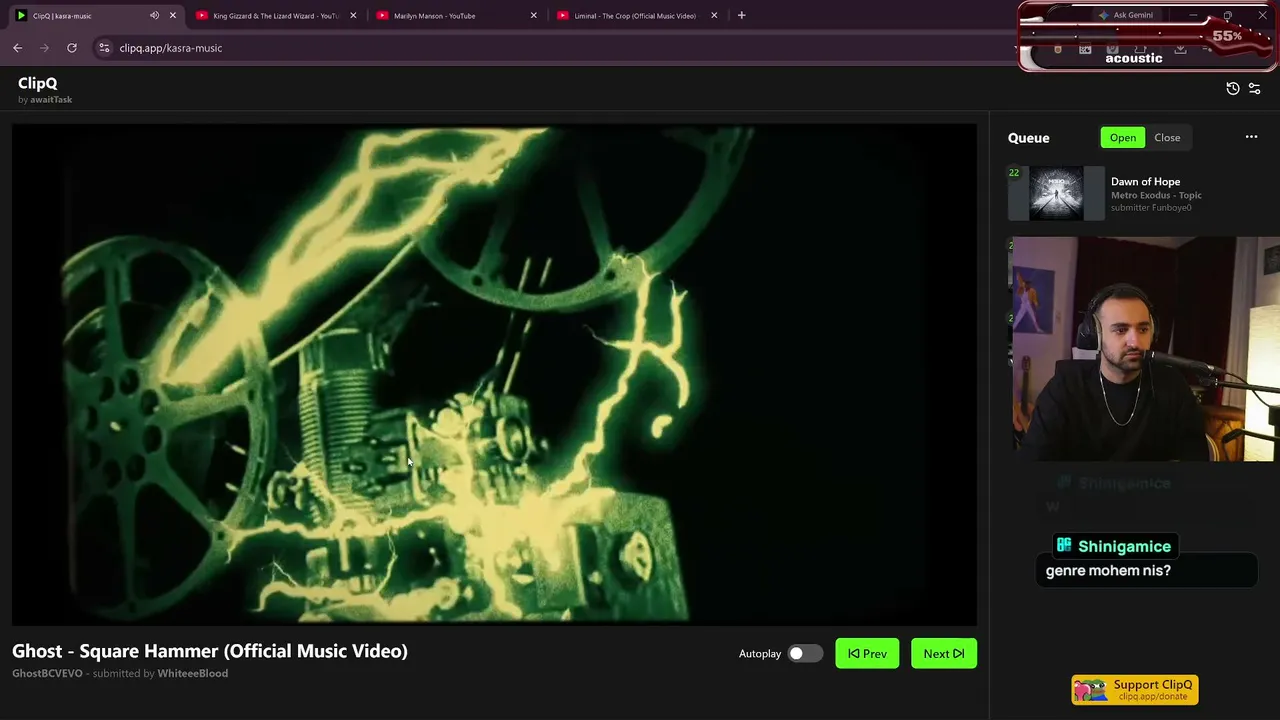Toggle the Autoplay switch
Viewport: 1280px width, 720px height.
coord(804,654)
